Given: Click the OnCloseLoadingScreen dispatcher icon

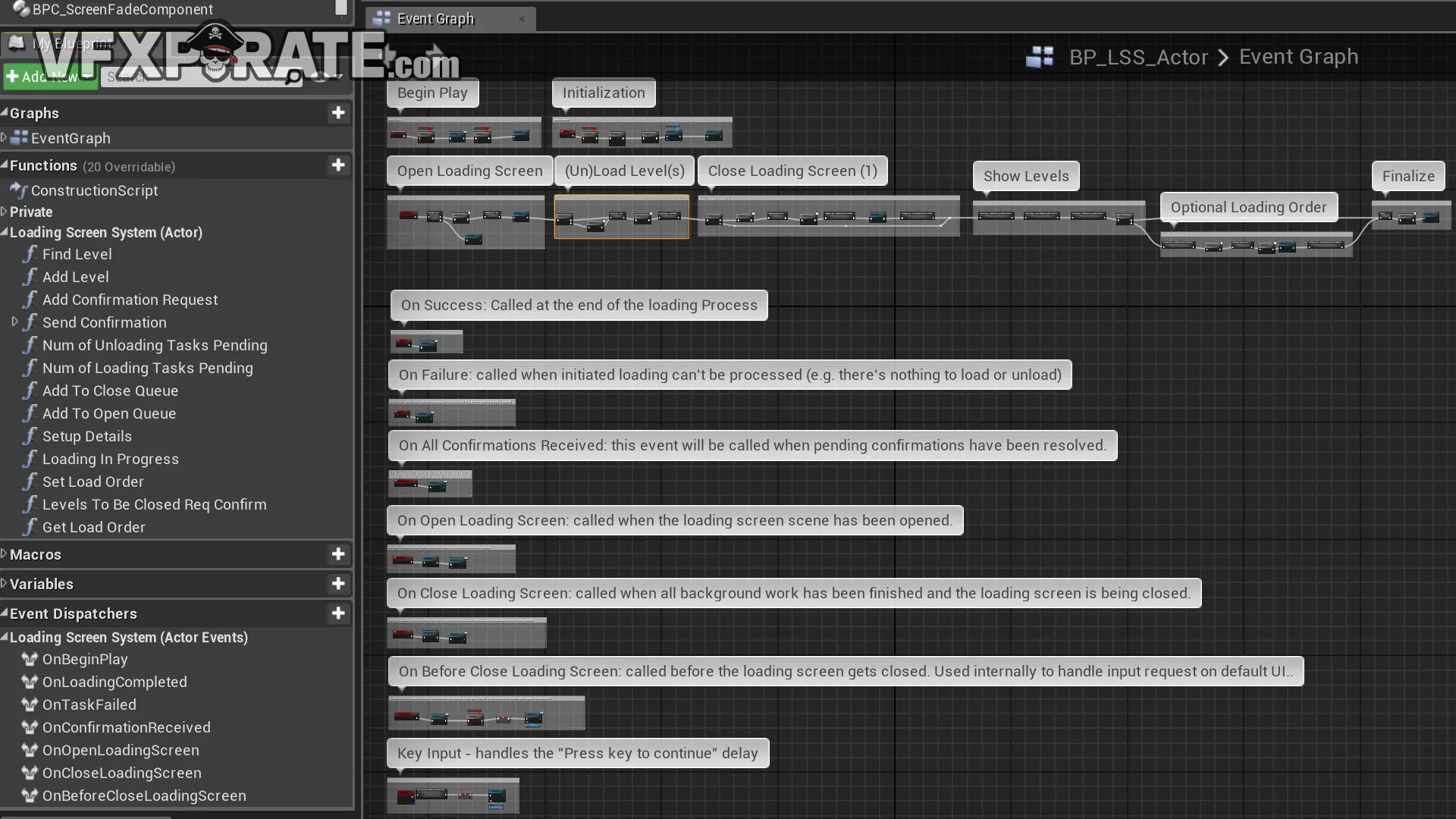Looking at the screenshot, I should [x=30, y=773].
